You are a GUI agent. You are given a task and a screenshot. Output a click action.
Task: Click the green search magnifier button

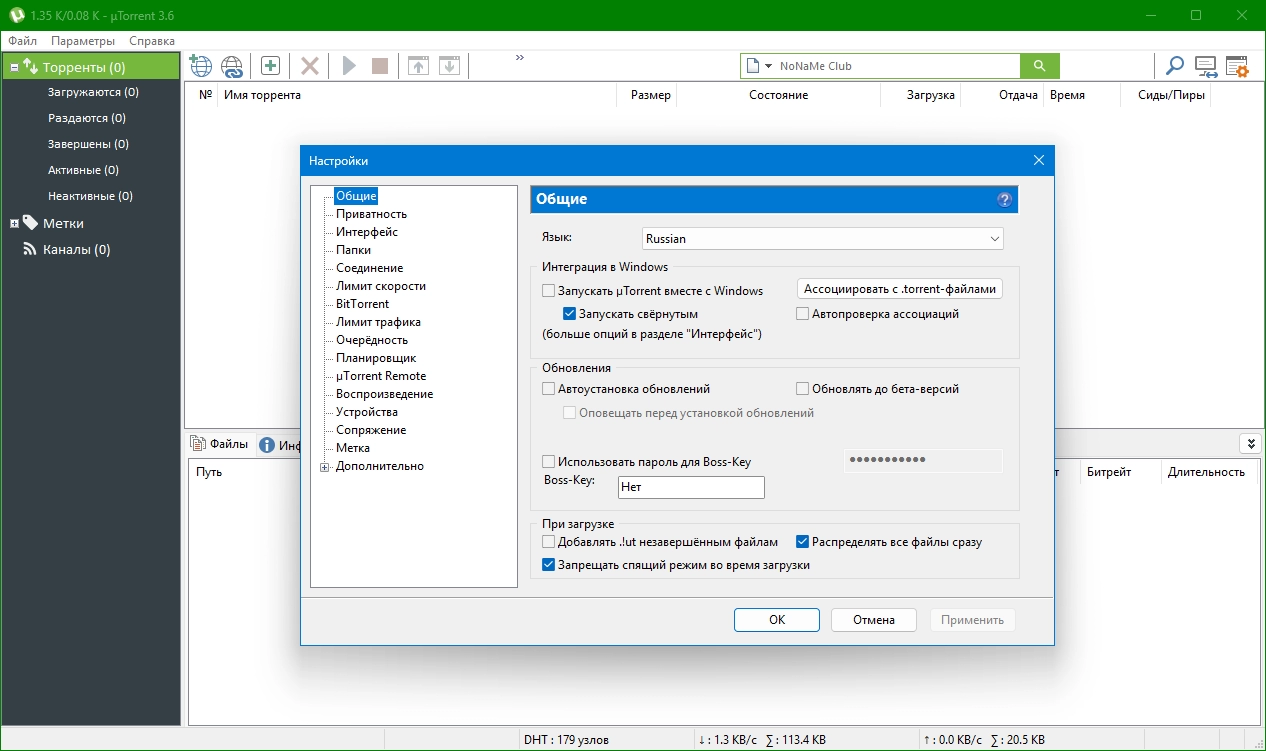1039,66
